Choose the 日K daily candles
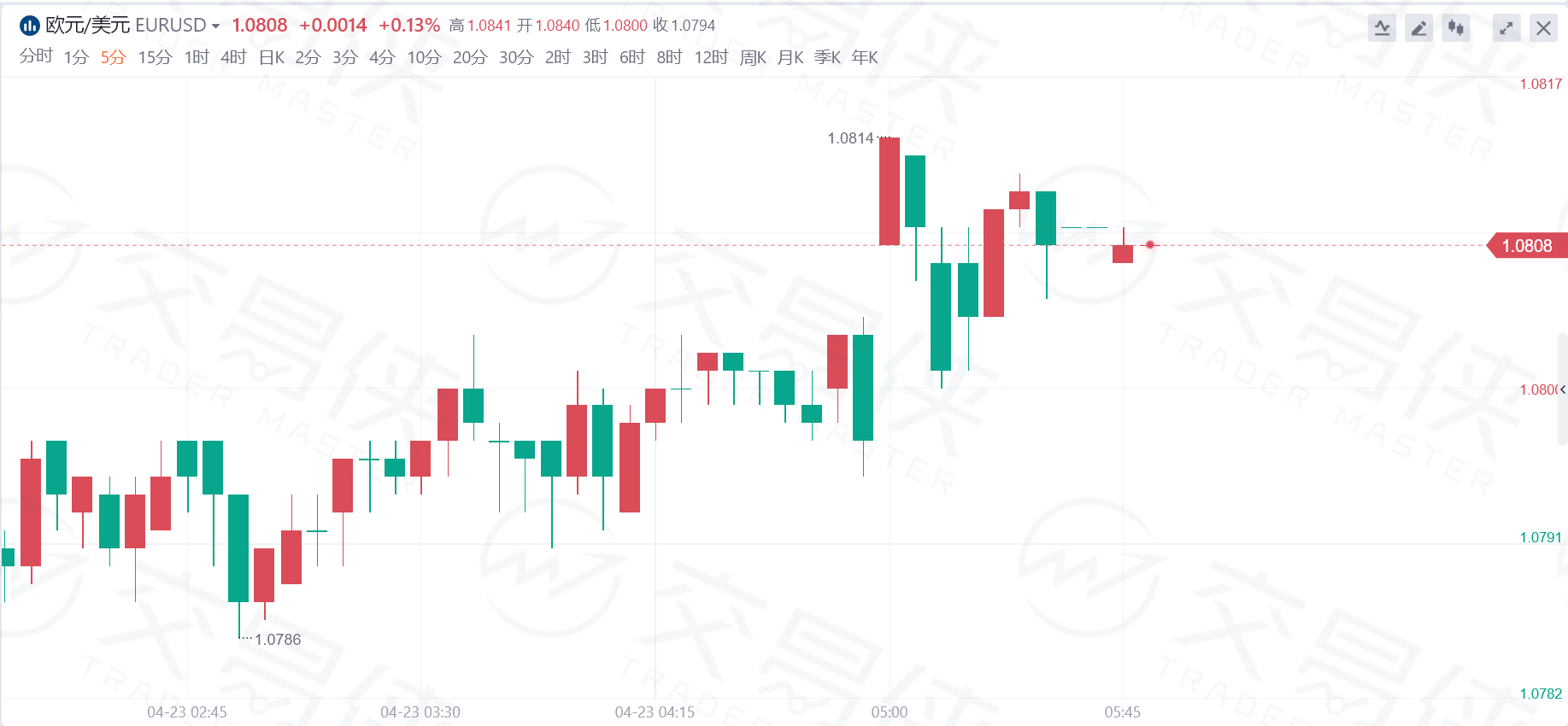 pyautogui.click(x=272, y=57)
